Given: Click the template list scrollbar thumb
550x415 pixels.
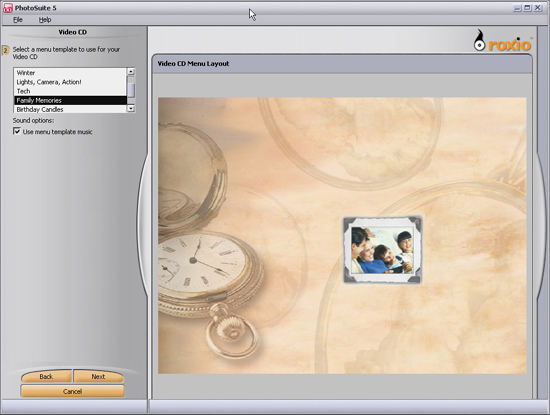Looking at the screenshot, I should (x=131, y=89).
